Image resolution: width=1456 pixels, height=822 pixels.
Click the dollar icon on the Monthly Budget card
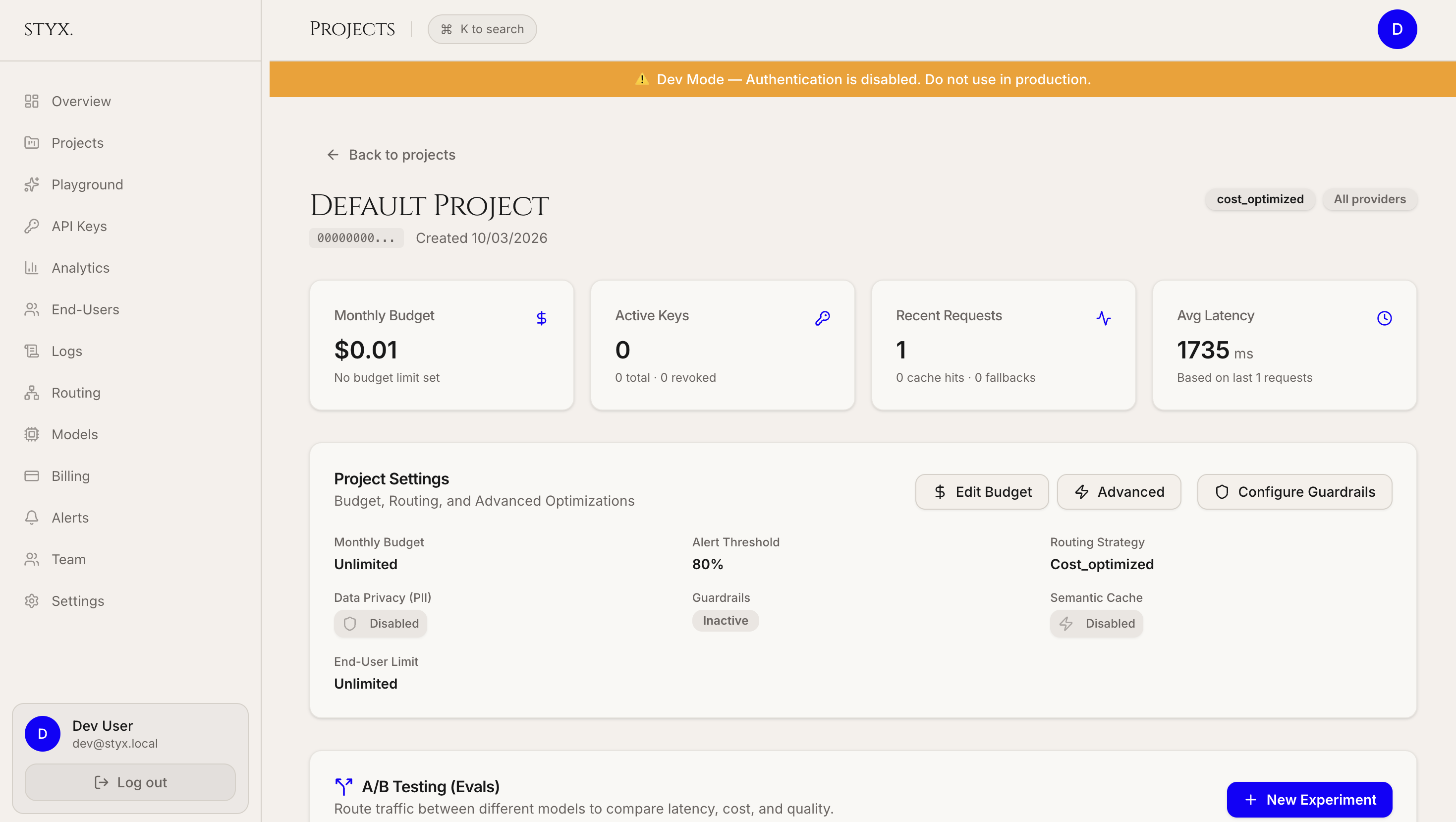[x=541, y=318]
